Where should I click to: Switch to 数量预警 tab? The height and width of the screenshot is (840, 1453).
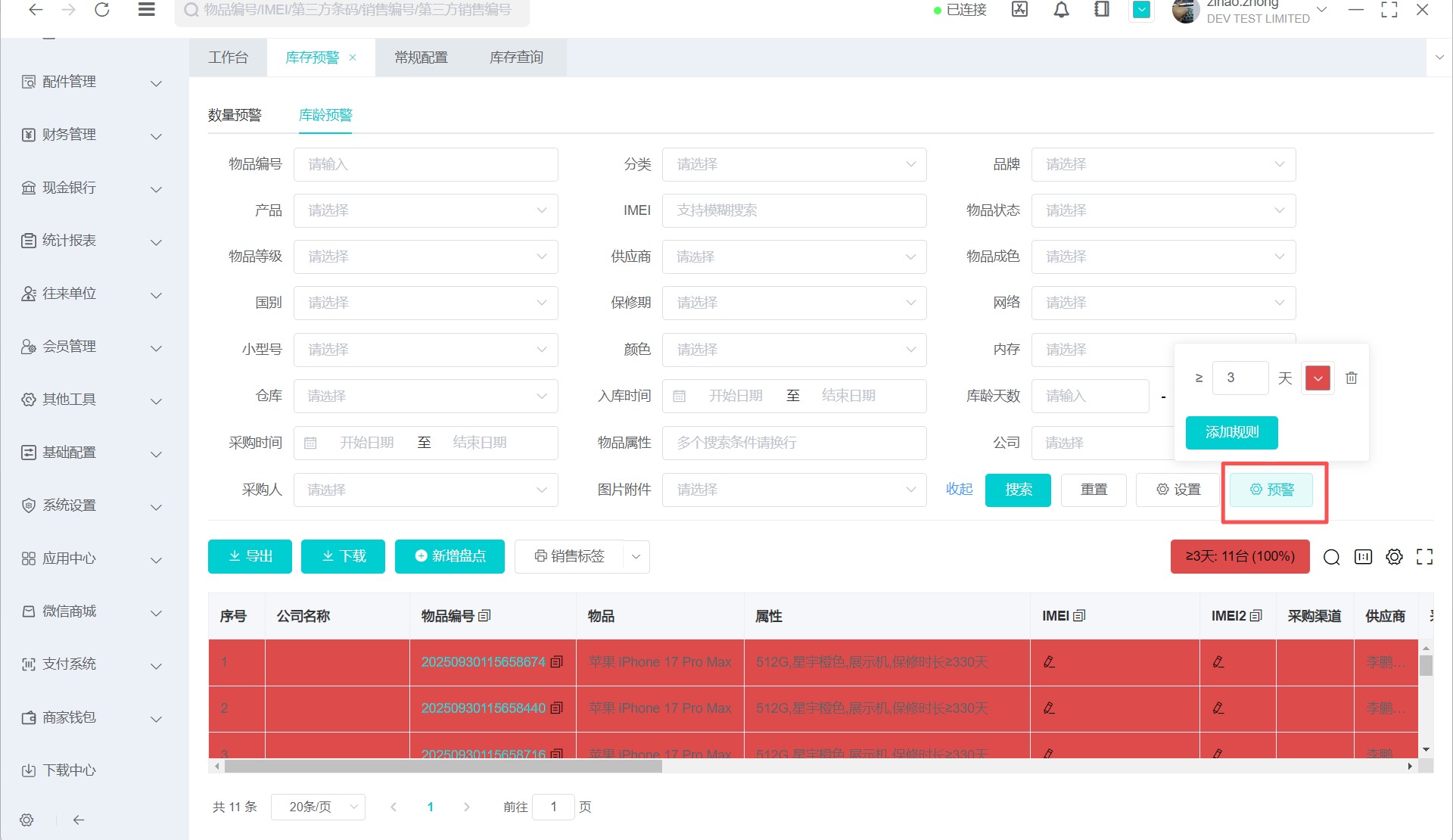[235, 115]
